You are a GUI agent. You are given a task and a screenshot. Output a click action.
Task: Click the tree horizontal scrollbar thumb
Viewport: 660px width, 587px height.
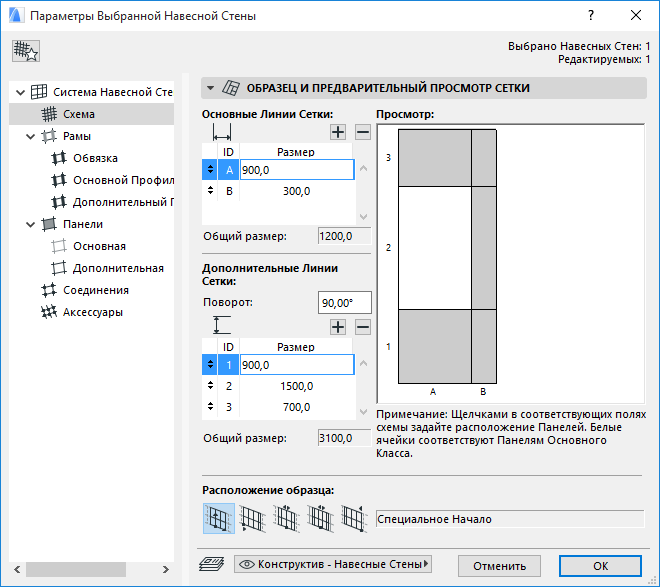click(76, 569)
